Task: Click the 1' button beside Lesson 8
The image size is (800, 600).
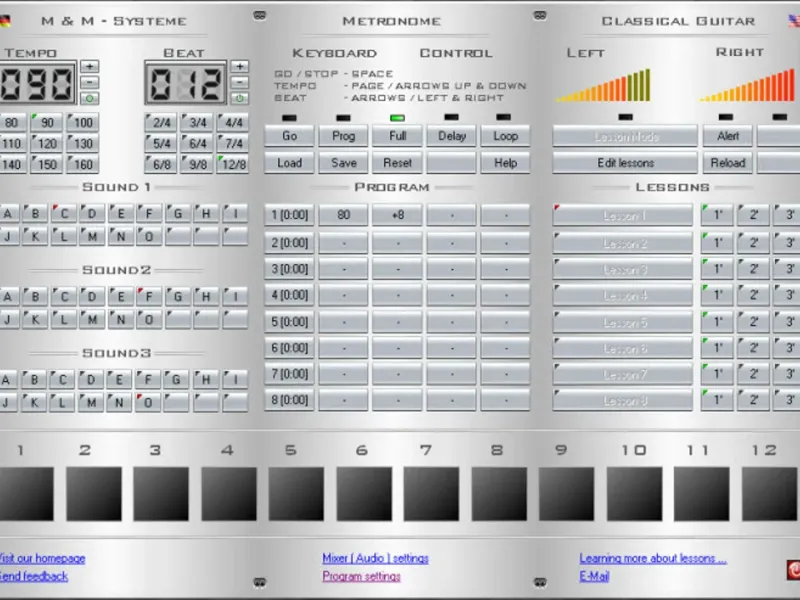Action: pyautogui.click(x=717, y=400)
